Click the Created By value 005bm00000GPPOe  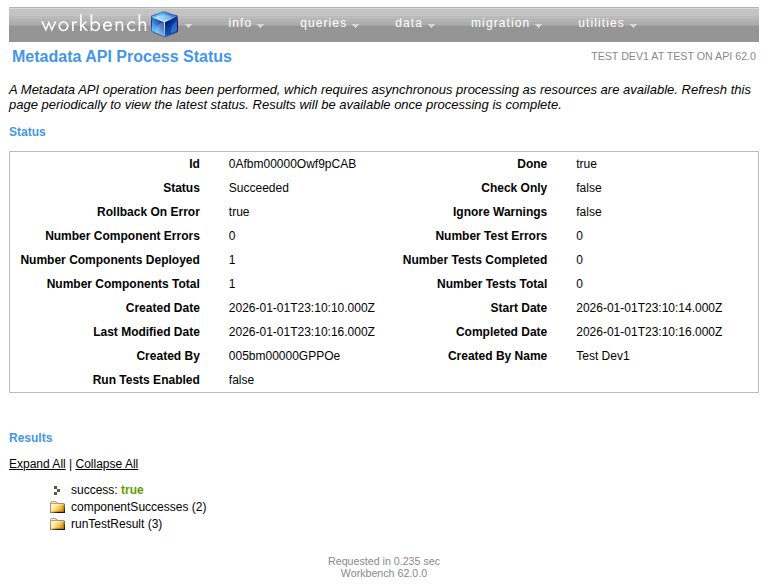pyautogui.click(x=284, y=356)
